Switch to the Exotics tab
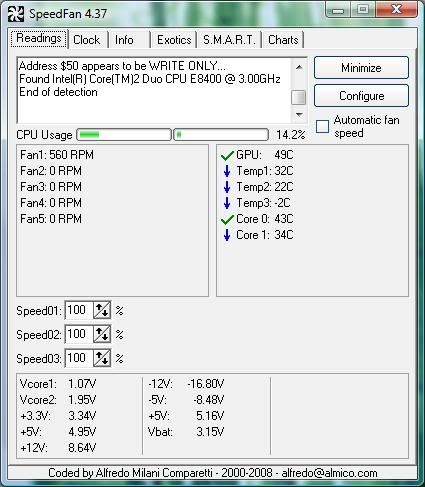The height and width of the screenshot is (487, 425). click(174, 40)
